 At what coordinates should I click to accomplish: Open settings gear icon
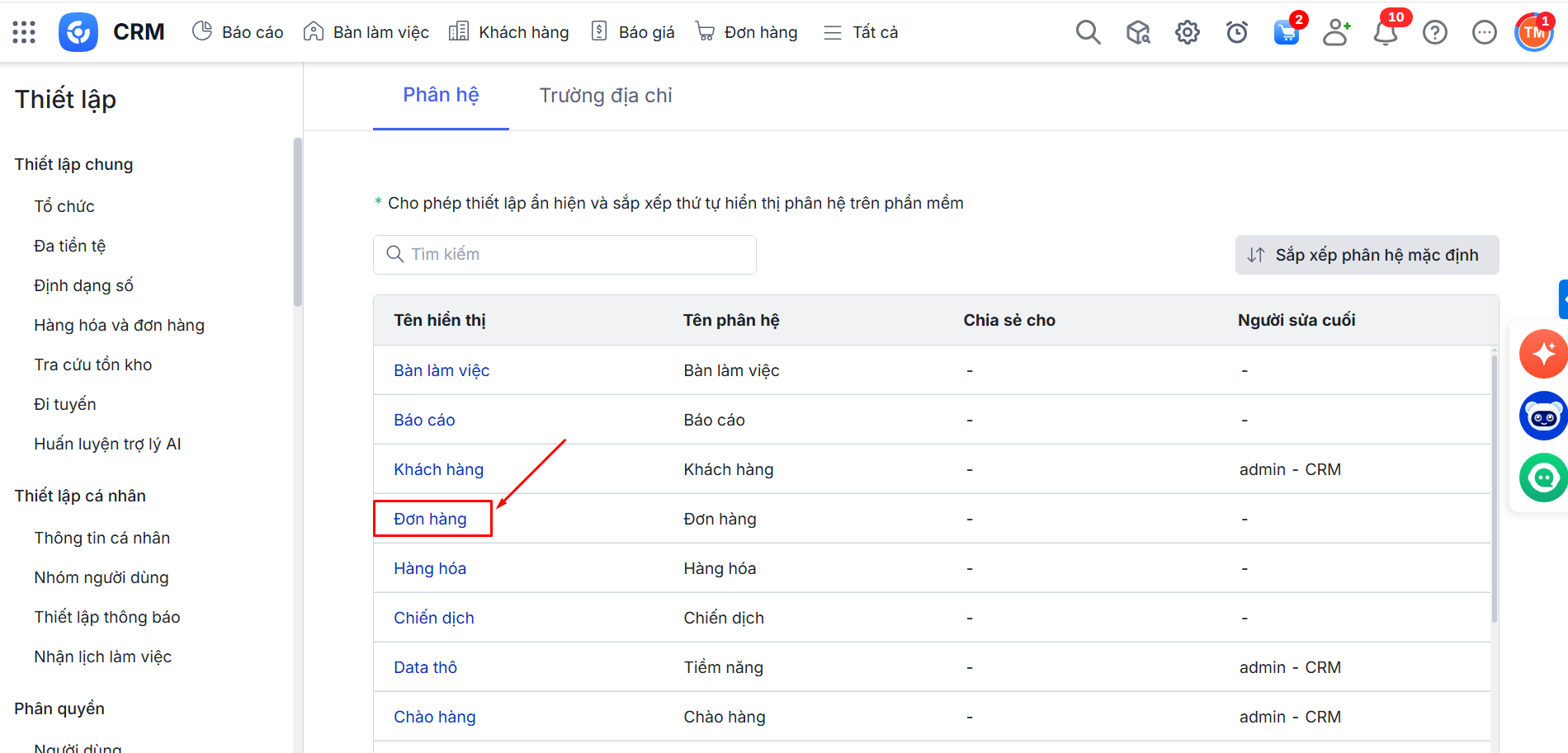click(1187, 32)
